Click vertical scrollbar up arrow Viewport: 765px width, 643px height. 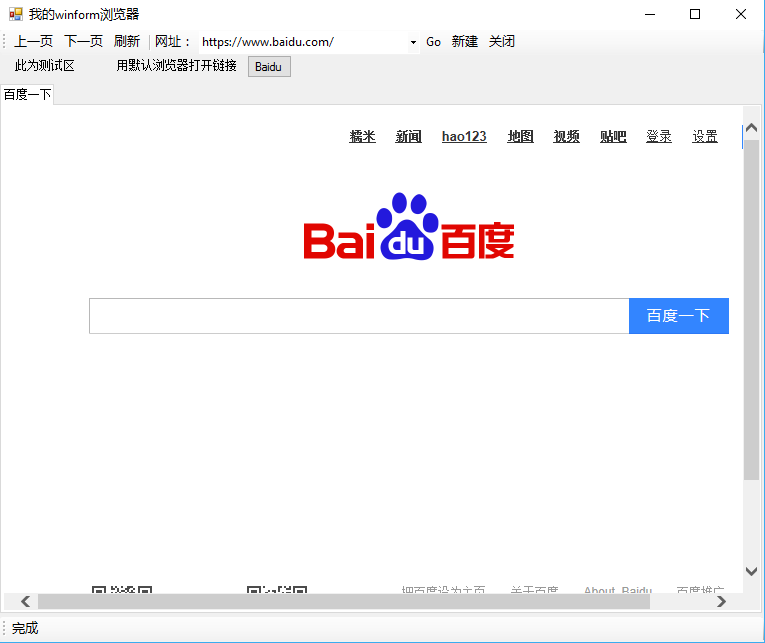[751, 128]
